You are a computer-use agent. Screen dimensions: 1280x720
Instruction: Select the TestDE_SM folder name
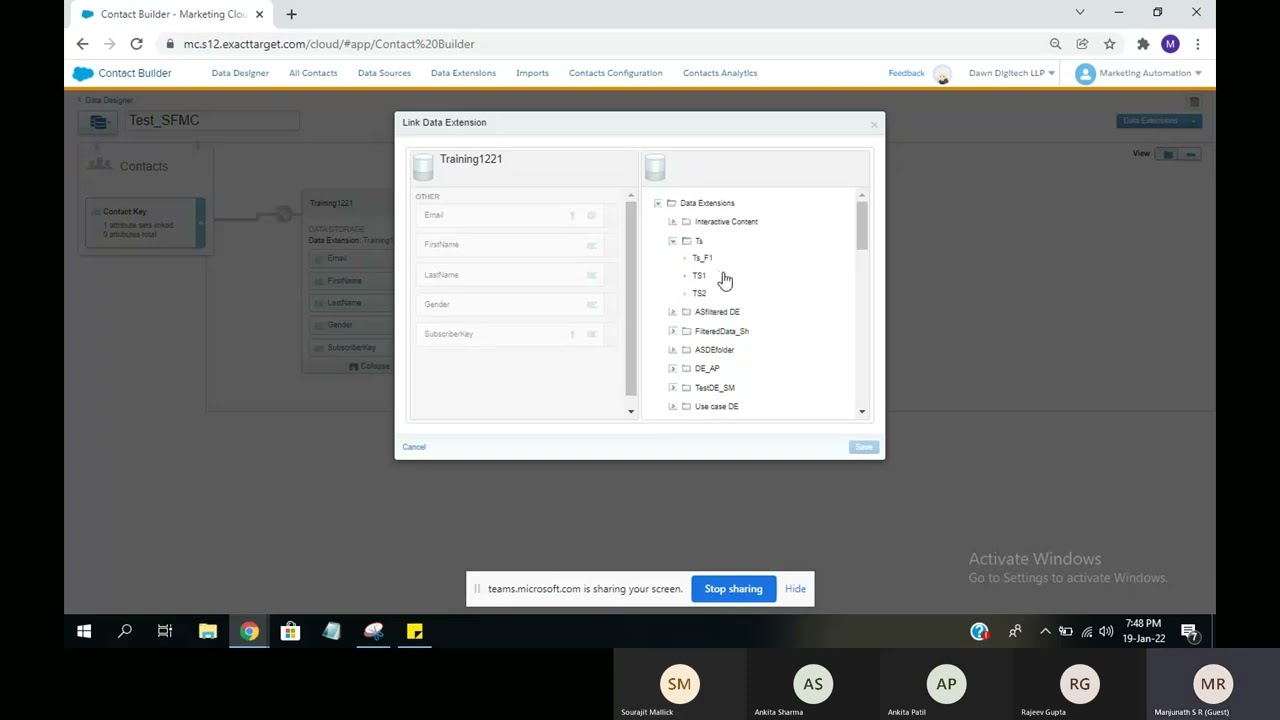(x=714, y=388)
